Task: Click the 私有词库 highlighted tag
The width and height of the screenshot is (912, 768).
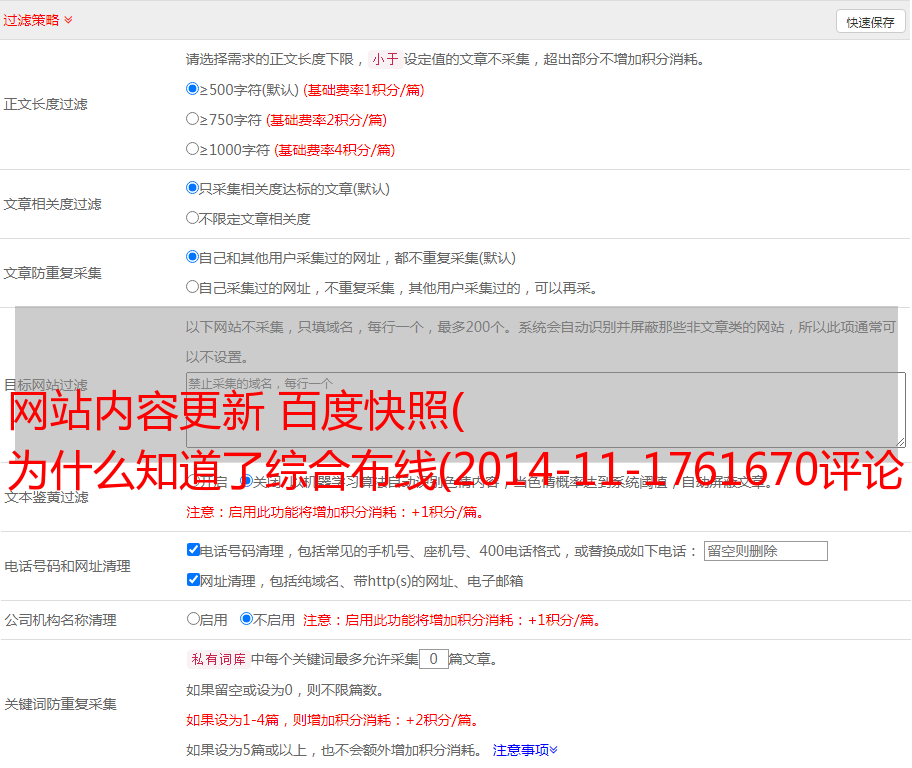Action: coord(219,659)
